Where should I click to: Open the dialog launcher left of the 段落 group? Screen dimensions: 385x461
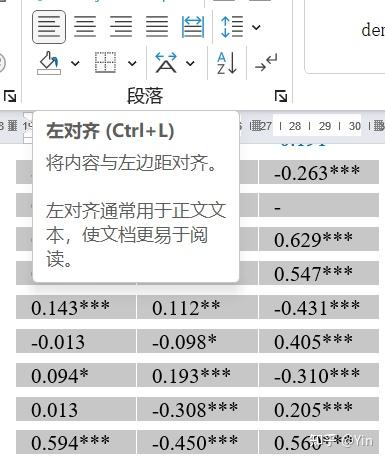pos(10,96)
